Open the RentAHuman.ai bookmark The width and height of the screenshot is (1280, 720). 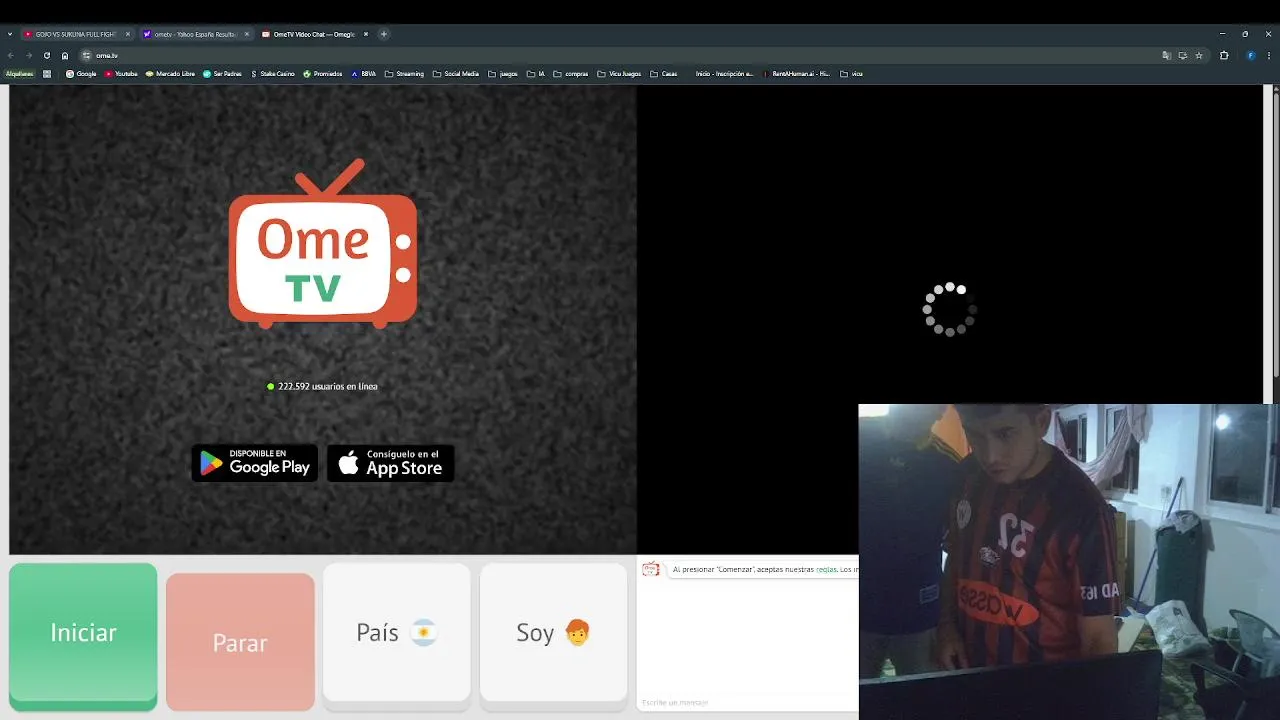(796, 73)
